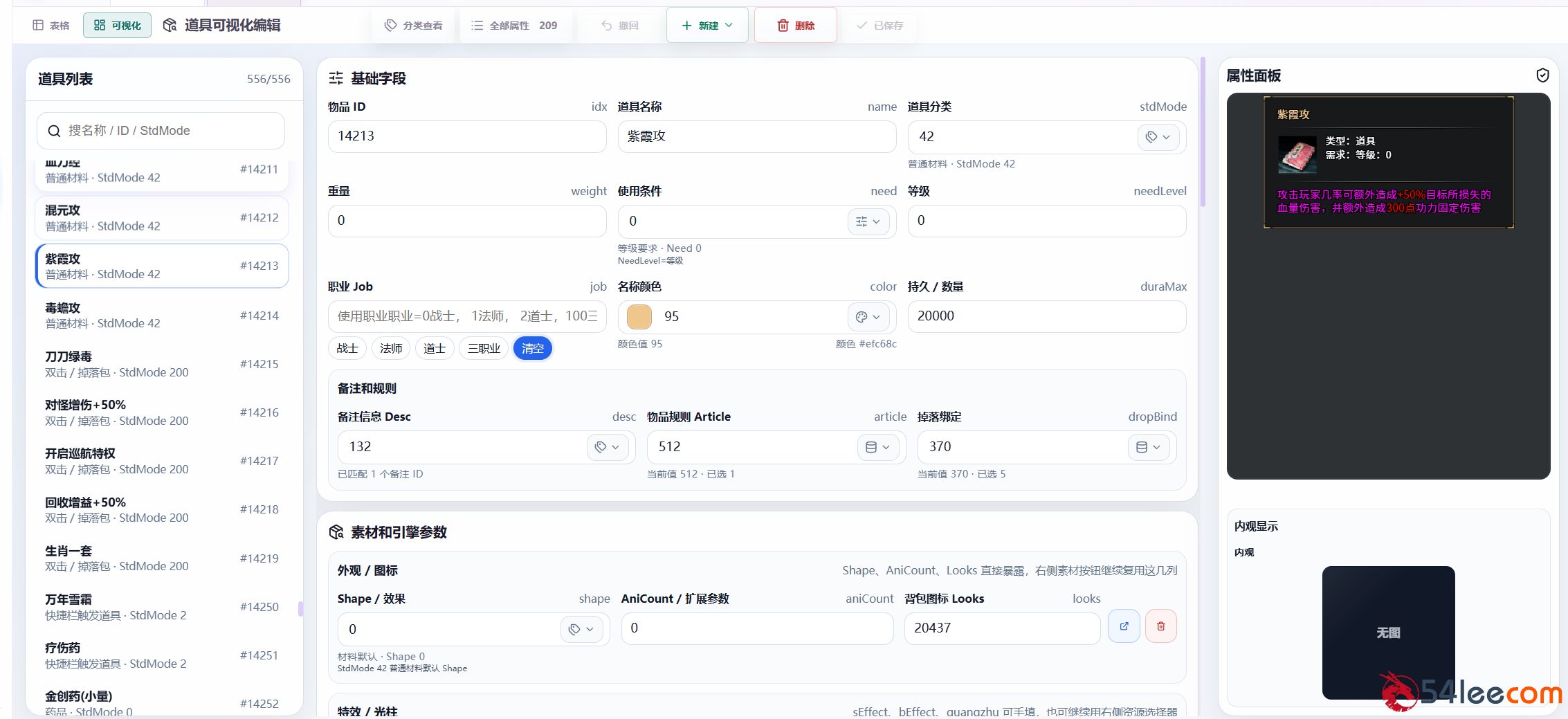Click the 撤回 undo button

620,26
